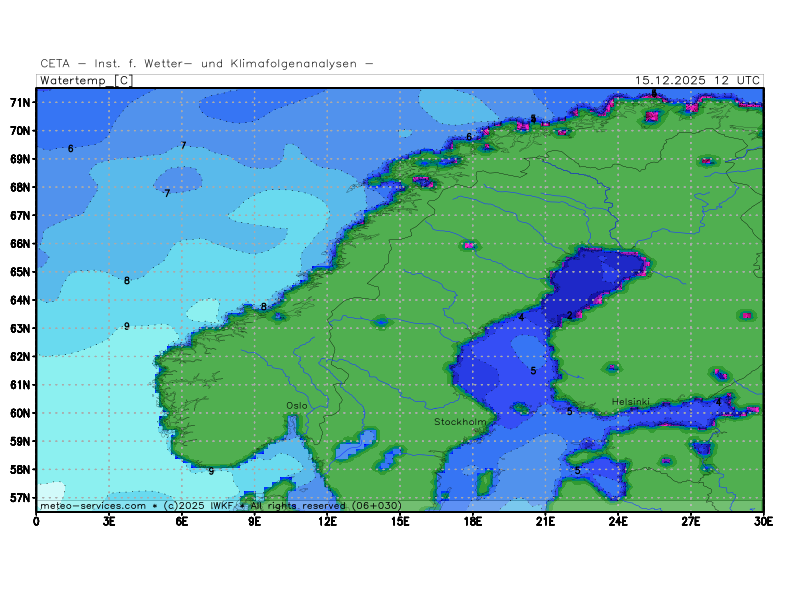Click the 15.12.2025 12 UTC timestamp
Screen dimensions: 800x600
[x=698, y=80]
